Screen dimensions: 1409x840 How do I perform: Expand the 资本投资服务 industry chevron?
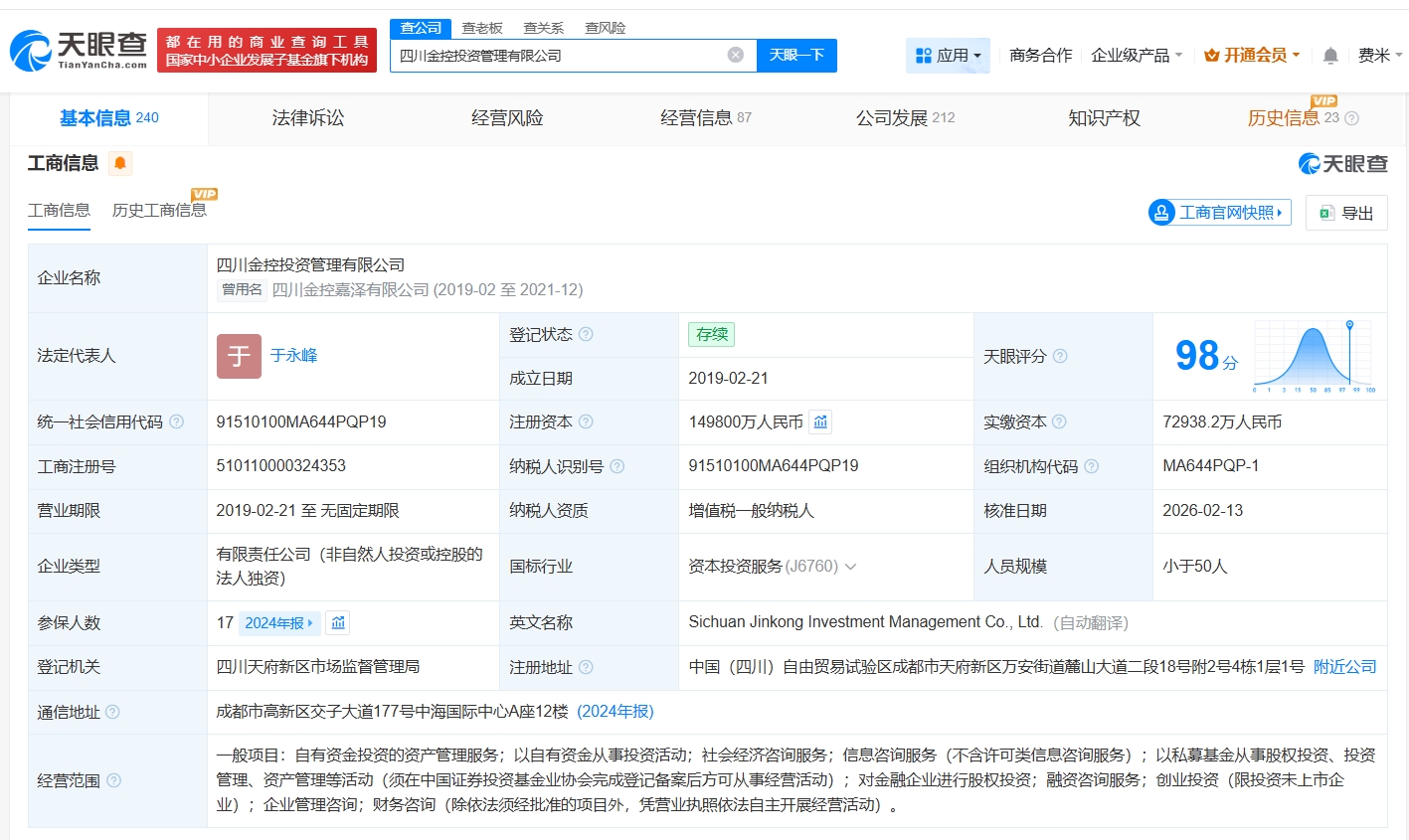click(850, 567)
